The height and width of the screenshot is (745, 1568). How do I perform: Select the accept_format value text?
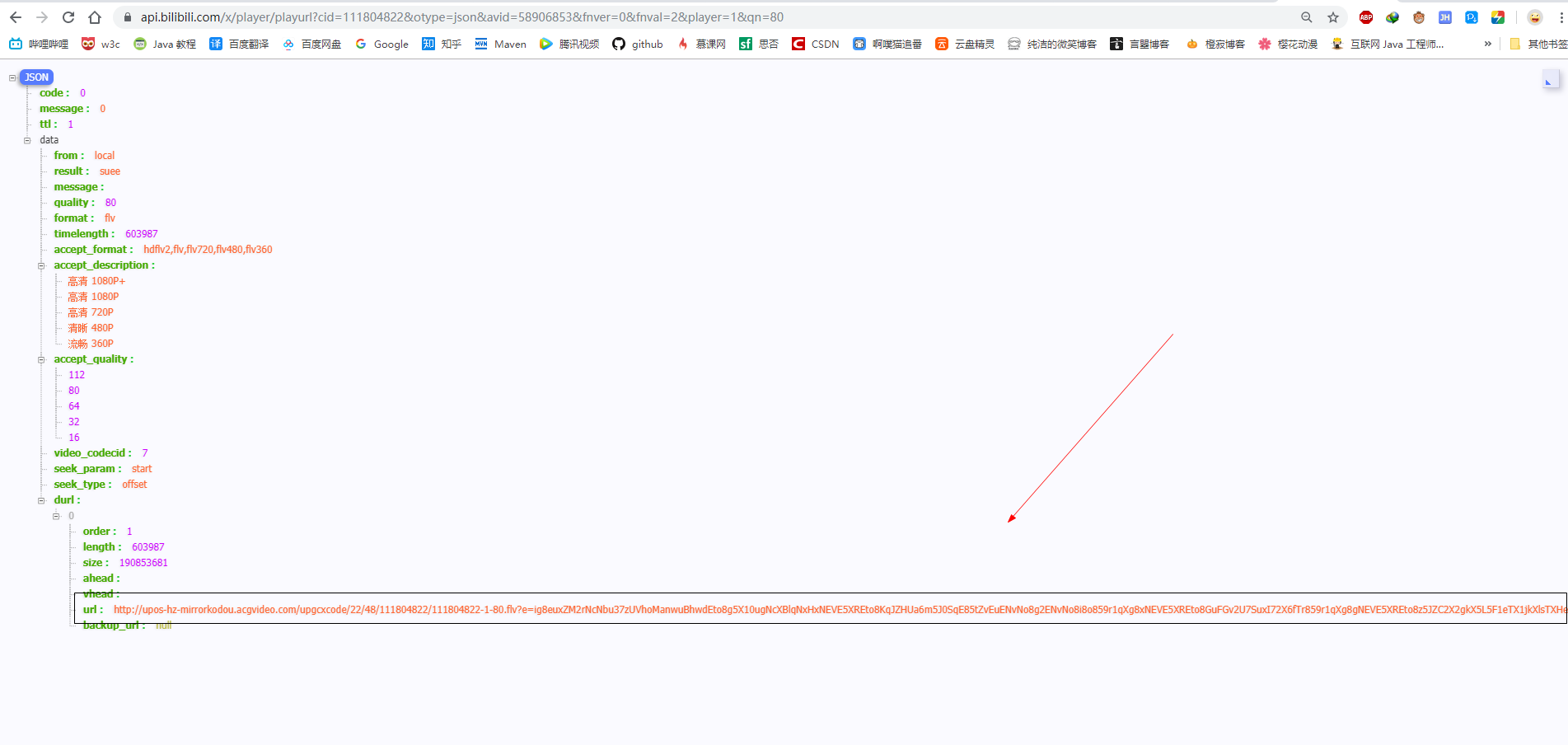[208, 250]
